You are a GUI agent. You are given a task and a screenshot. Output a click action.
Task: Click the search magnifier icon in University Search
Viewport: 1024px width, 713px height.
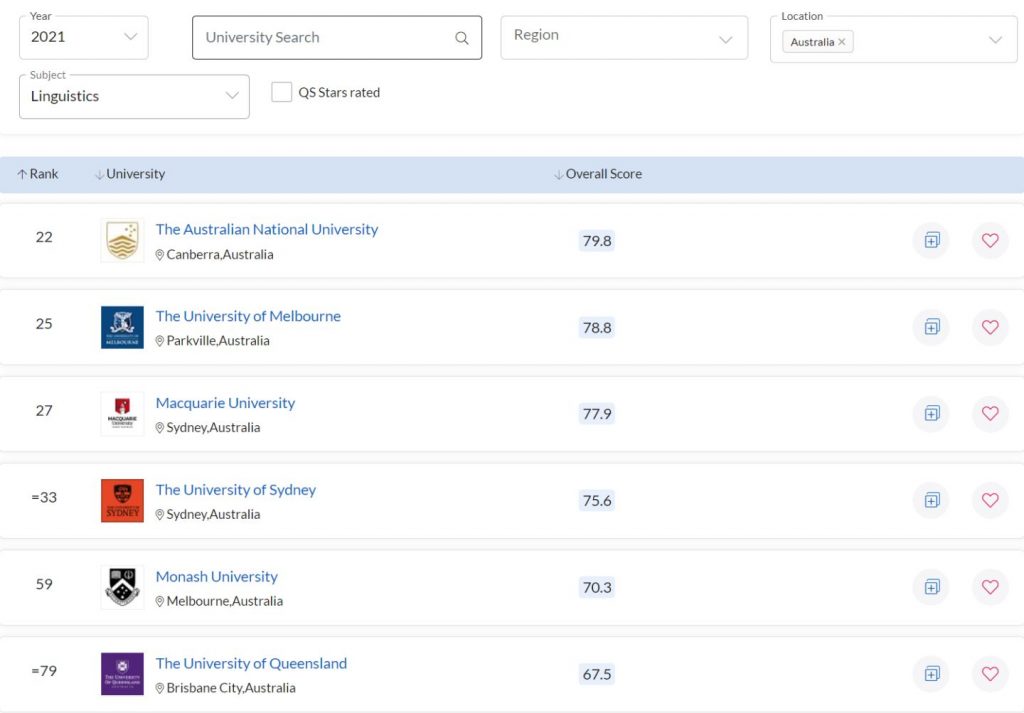[x=462, y=38]
